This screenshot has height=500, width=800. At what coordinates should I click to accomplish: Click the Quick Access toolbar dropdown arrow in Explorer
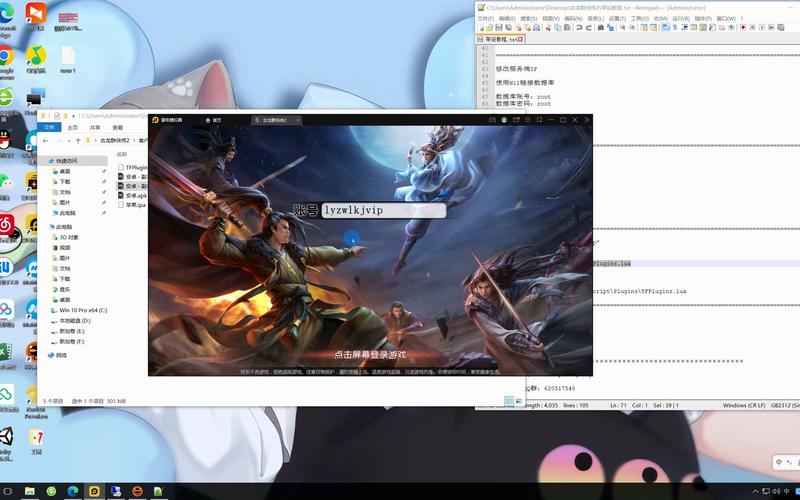click(73, 116)
